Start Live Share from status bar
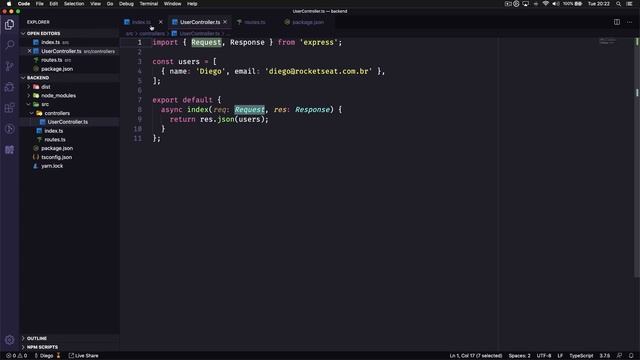Image resolution: width=640 pixels, height=360 pixels. click(x=83, y=356)
